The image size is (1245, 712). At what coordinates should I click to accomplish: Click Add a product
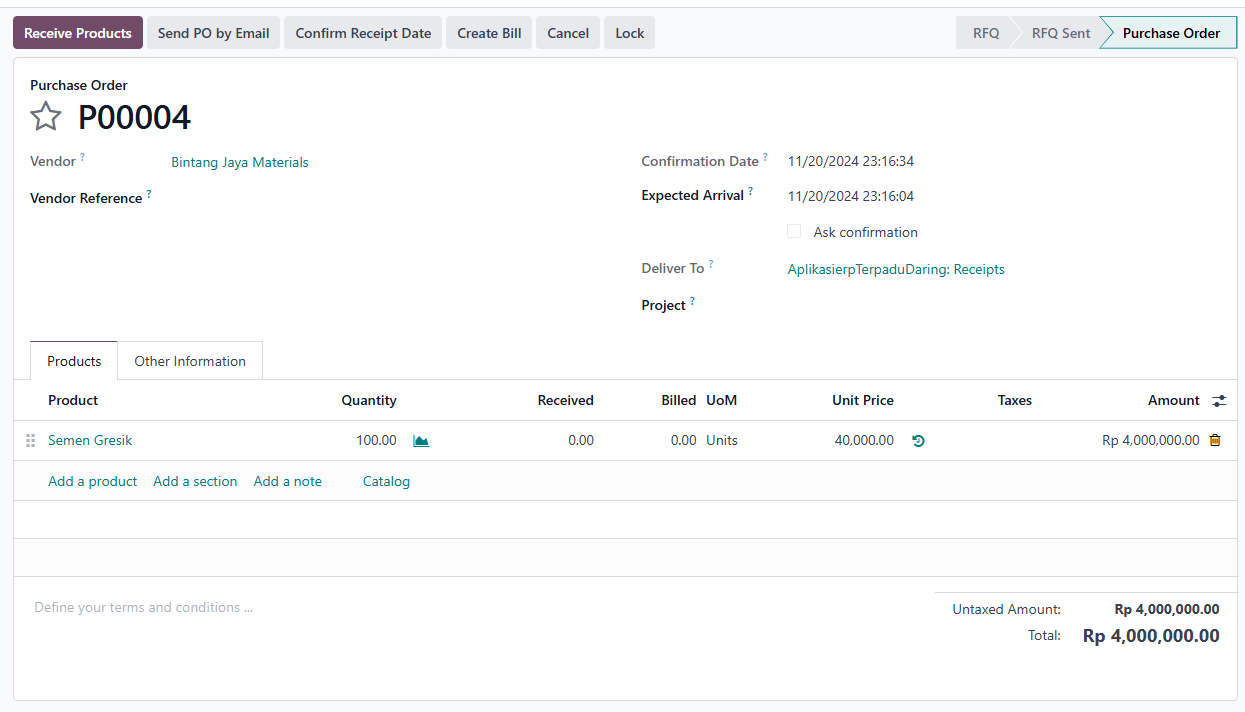click(93, 481)
